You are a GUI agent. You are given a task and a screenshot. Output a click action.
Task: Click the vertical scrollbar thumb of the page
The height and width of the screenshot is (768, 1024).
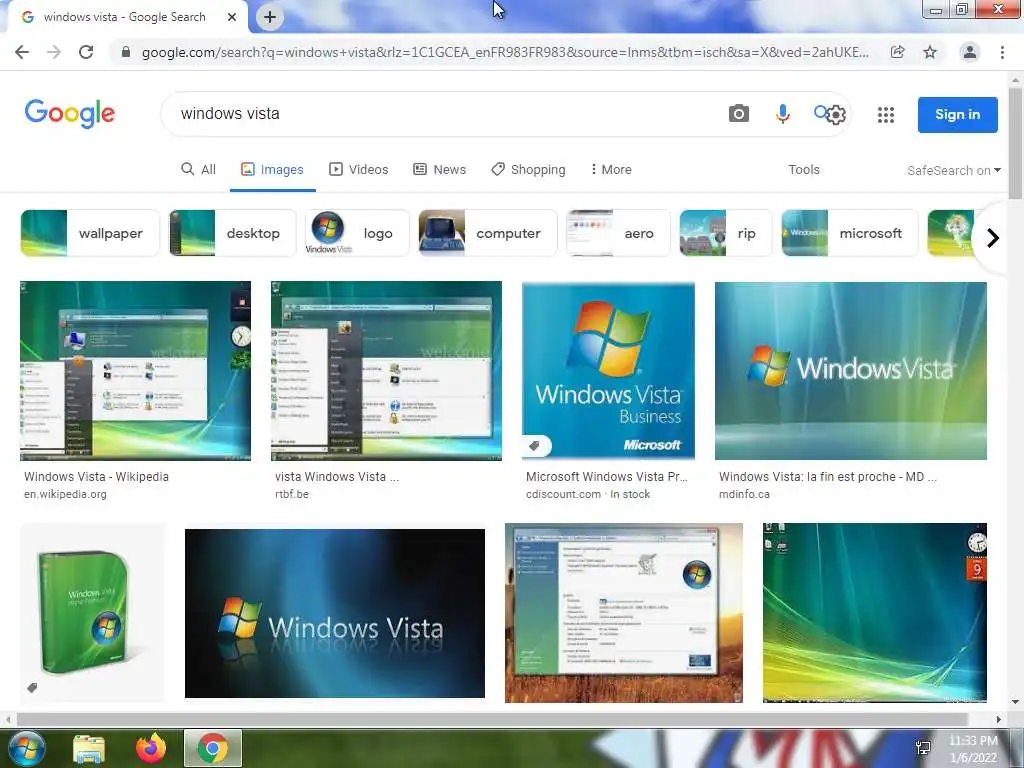[x=1016, y=142]
